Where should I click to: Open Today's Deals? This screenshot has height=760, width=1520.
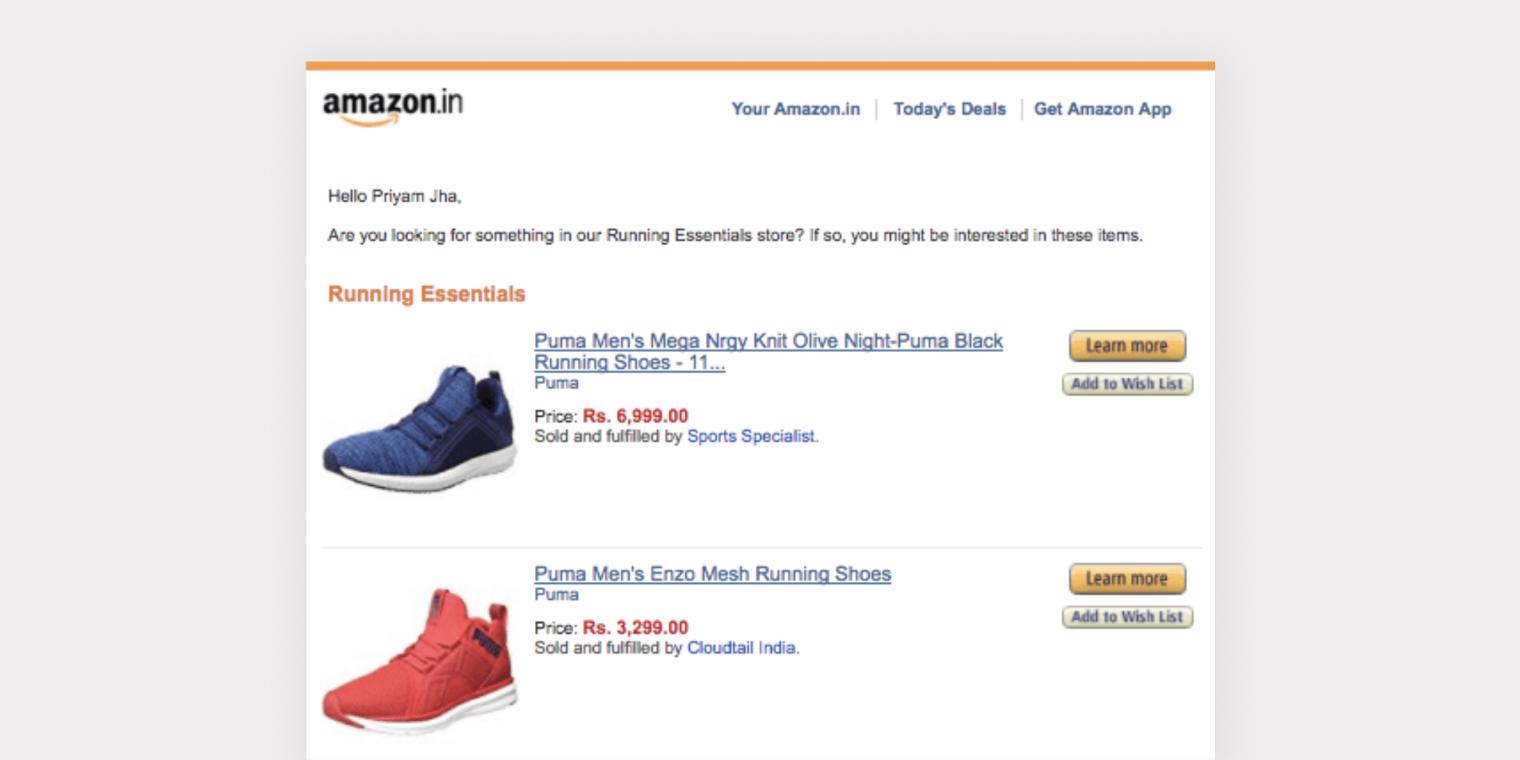point(949,109)
